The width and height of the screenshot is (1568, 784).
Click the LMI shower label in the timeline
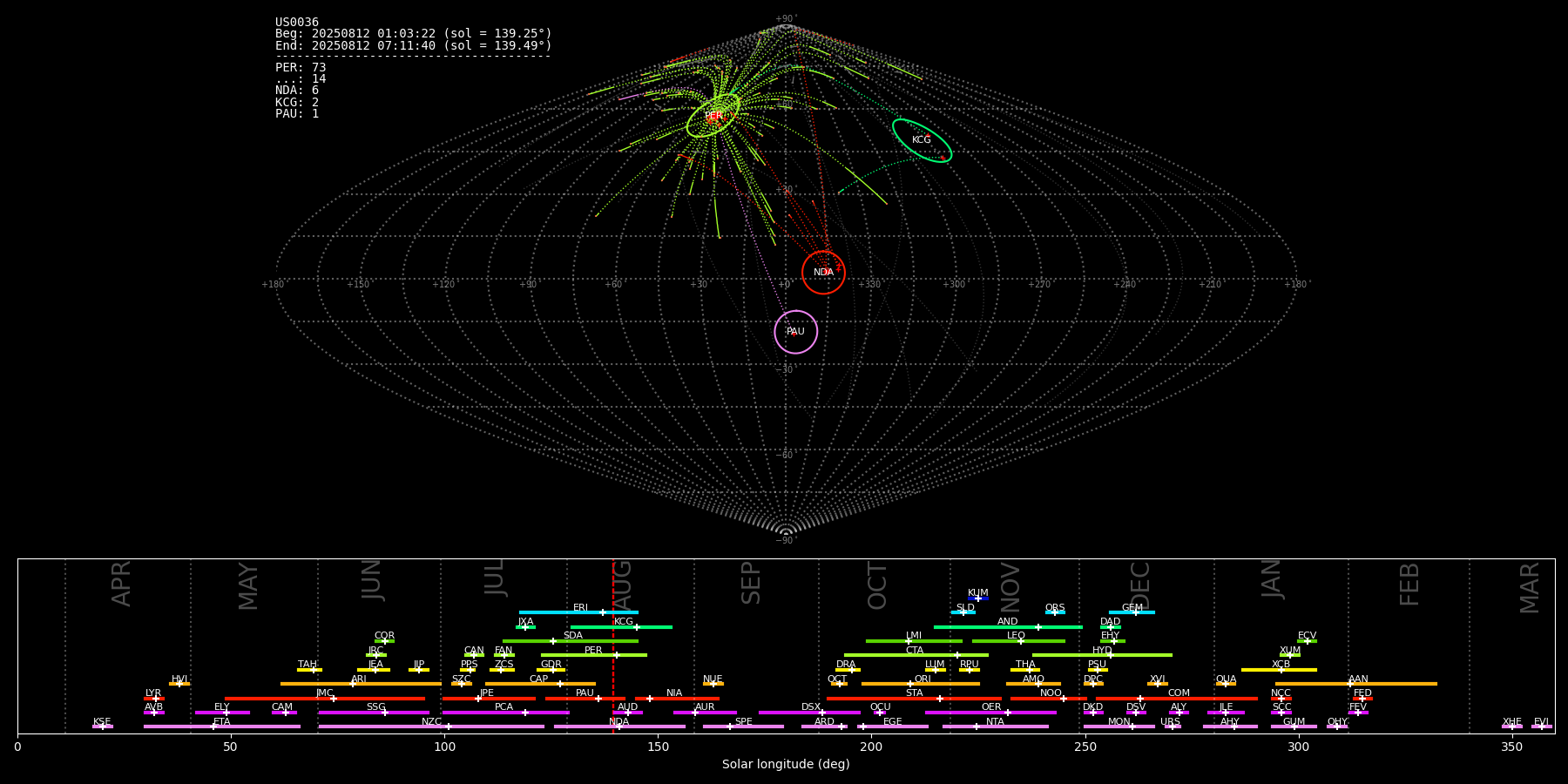pos(913,636)
